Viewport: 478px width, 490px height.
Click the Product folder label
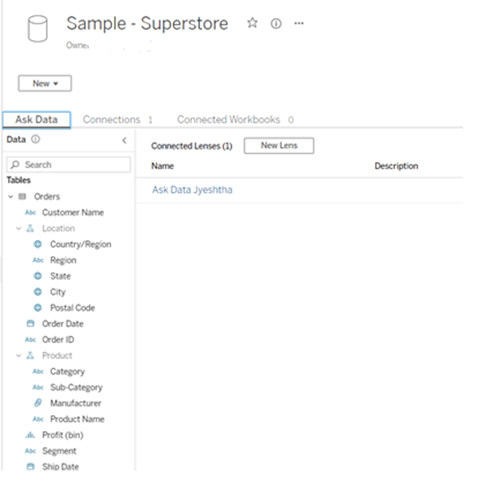(x=57, y=356)
